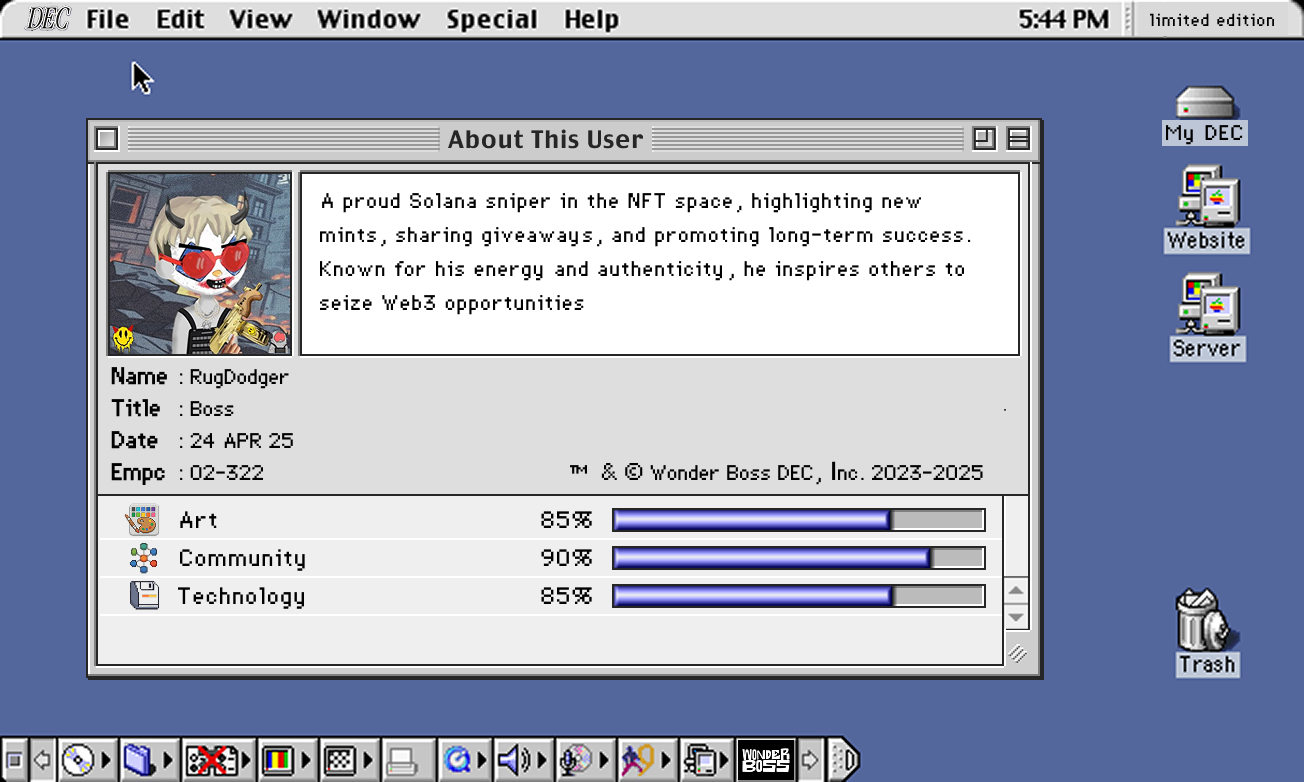Open the View menu
The image size is (1304, 782).
[x=260, y=19]
